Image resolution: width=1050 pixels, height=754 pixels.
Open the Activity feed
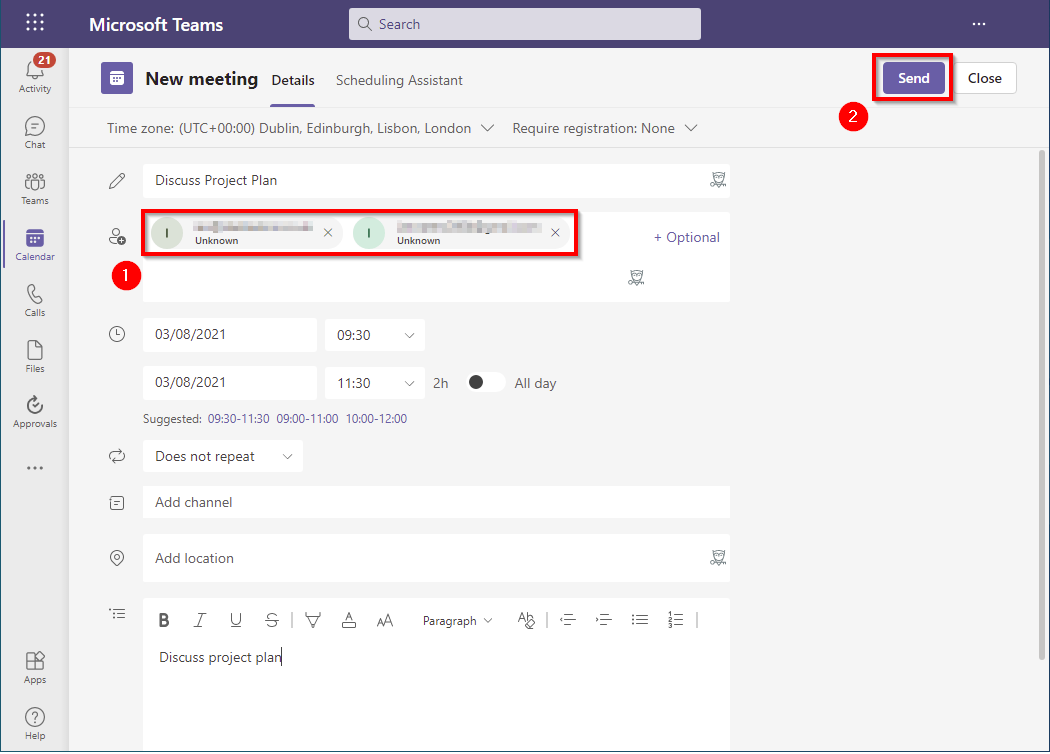coord(35,74)
